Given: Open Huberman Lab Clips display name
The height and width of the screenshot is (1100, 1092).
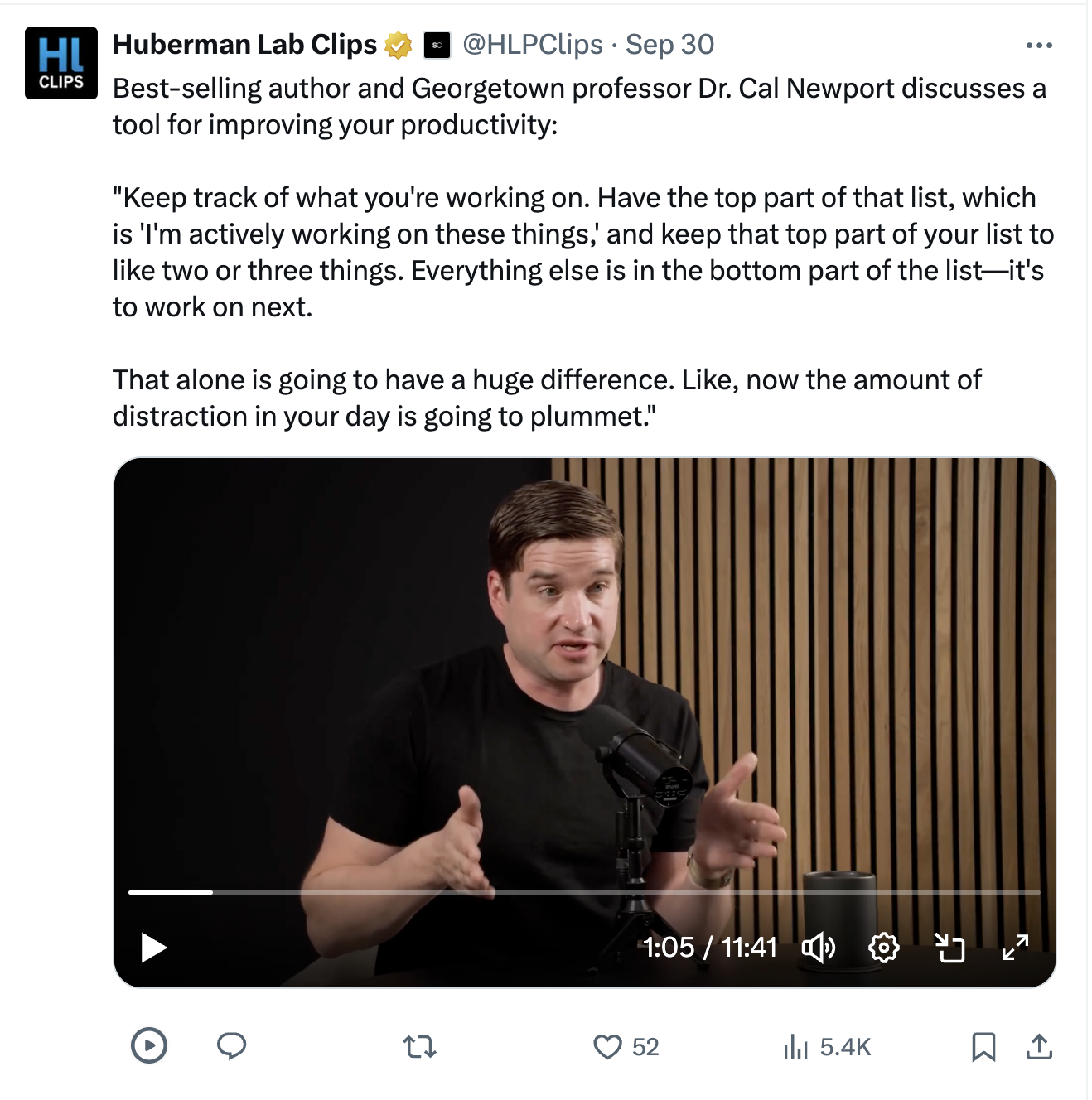Looking at the screenshot, I should [x=244, y=45].
